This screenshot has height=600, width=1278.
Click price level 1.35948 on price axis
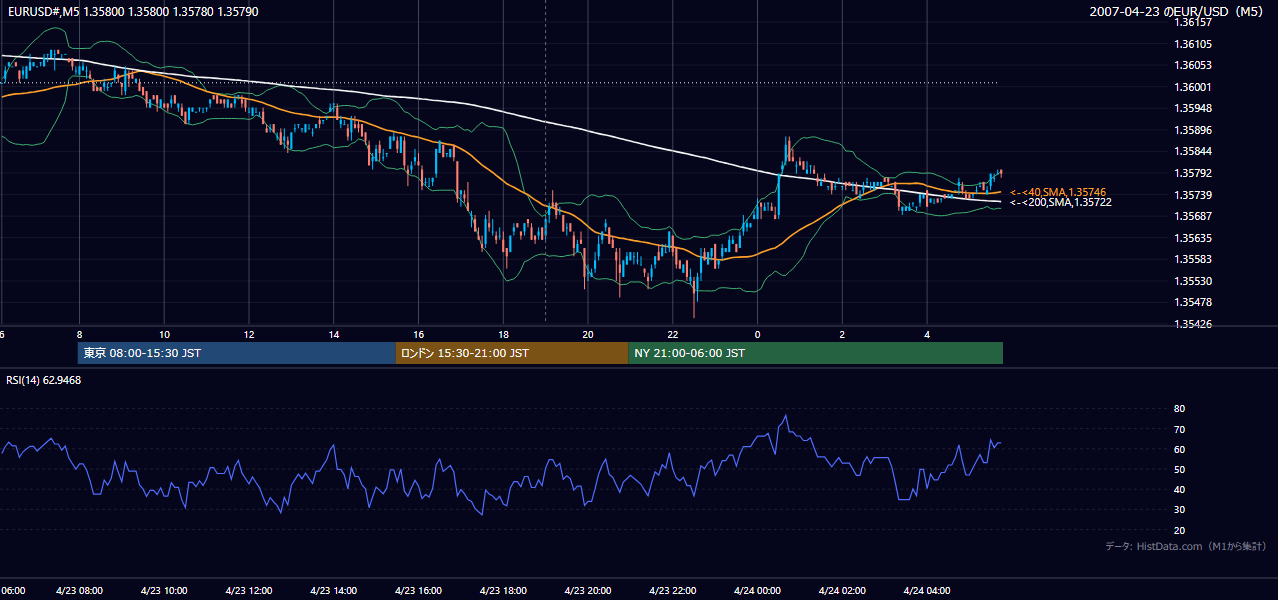(1193, 109)
